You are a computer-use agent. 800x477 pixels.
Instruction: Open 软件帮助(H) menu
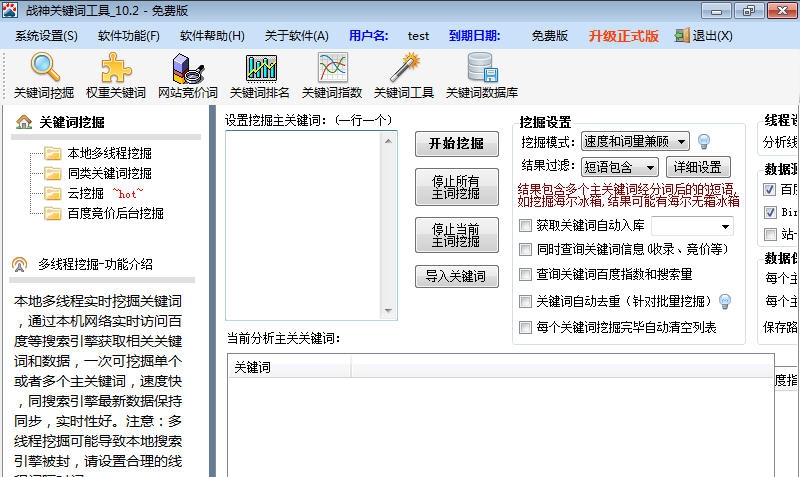pyautogui.click(x=212, y=36)
